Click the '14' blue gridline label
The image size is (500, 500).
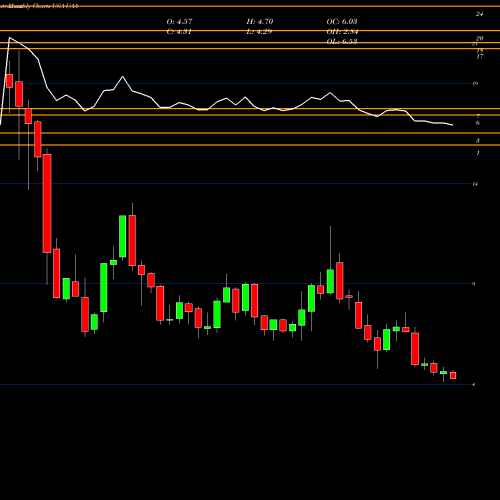tap(475, 184)
